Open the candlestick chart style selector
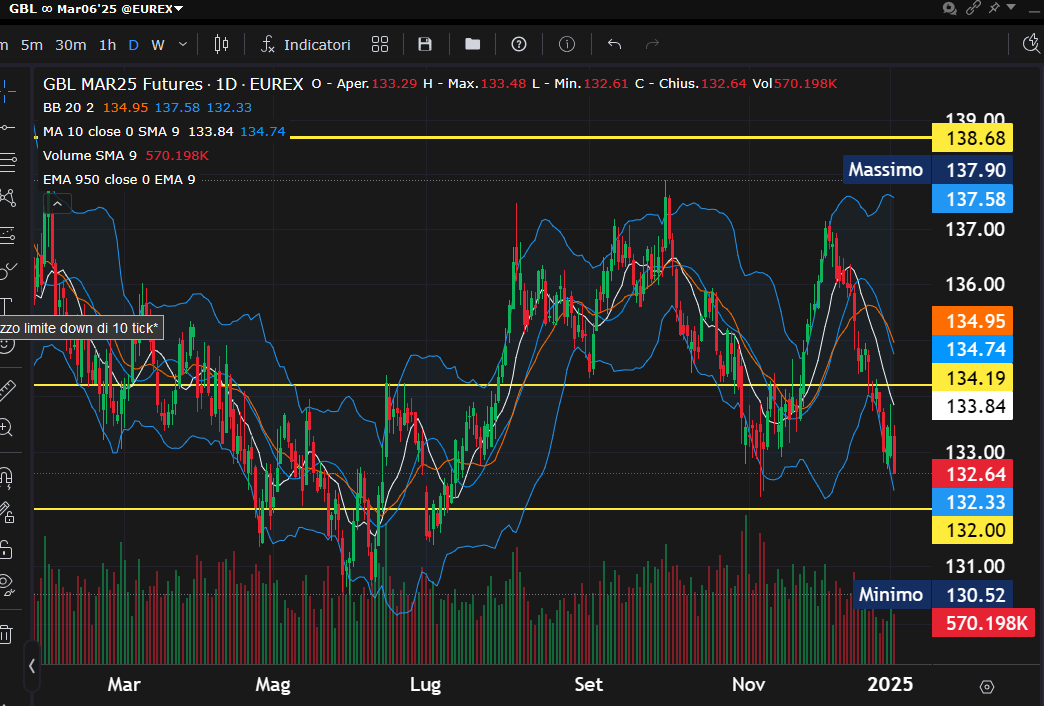The image size is (1044, 706). click(222, 44)
